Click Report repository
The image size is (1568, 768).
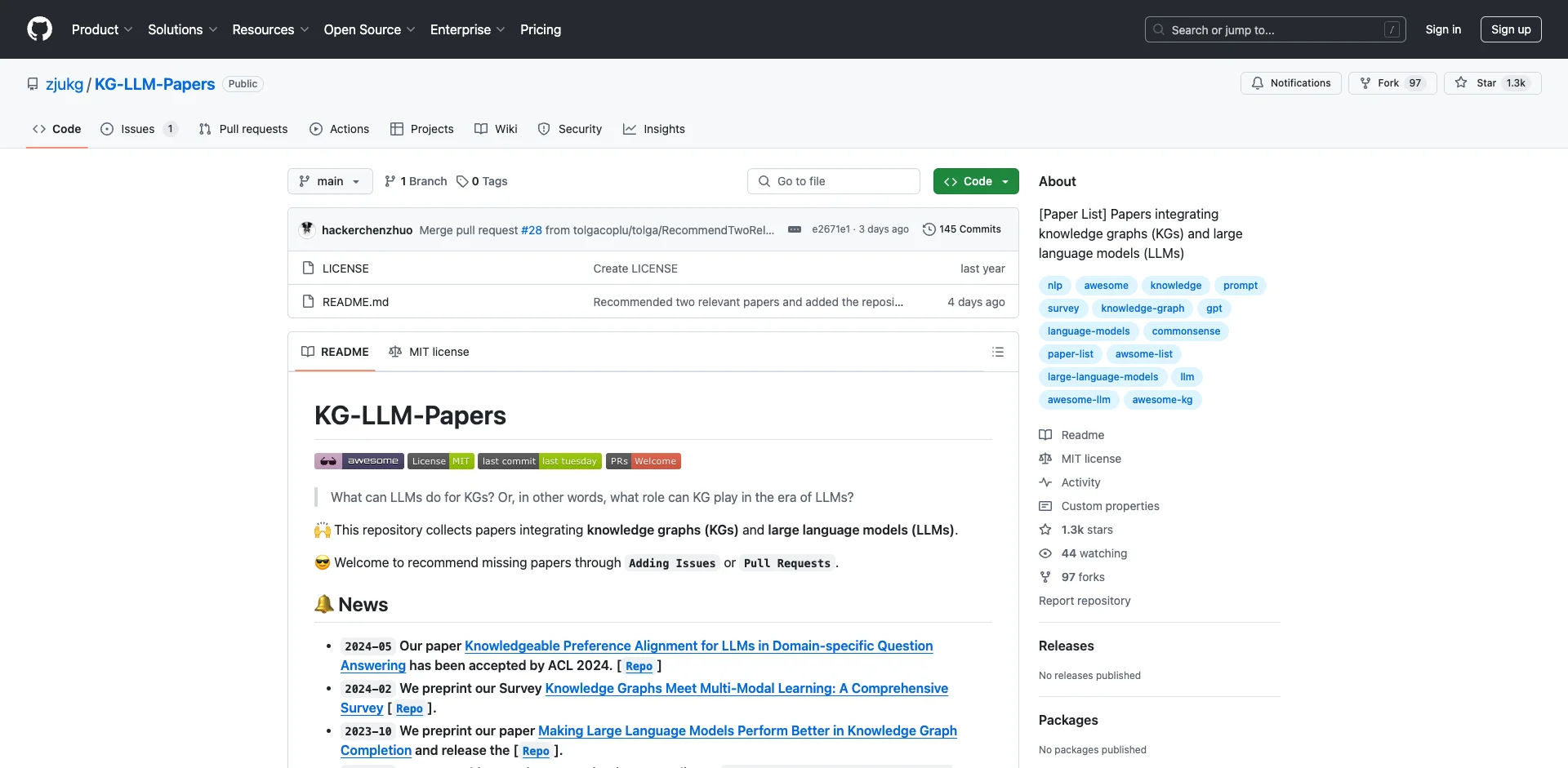pyautogui.click(x=1085, y=601)
